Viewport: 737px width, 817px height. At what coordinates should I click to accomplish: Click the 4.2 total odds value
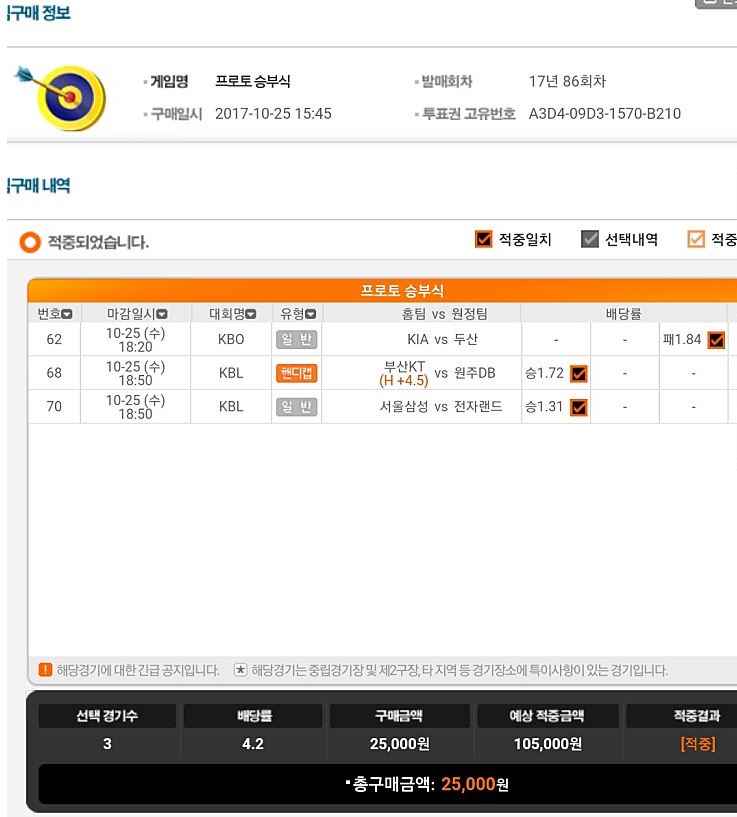(253, 744)
